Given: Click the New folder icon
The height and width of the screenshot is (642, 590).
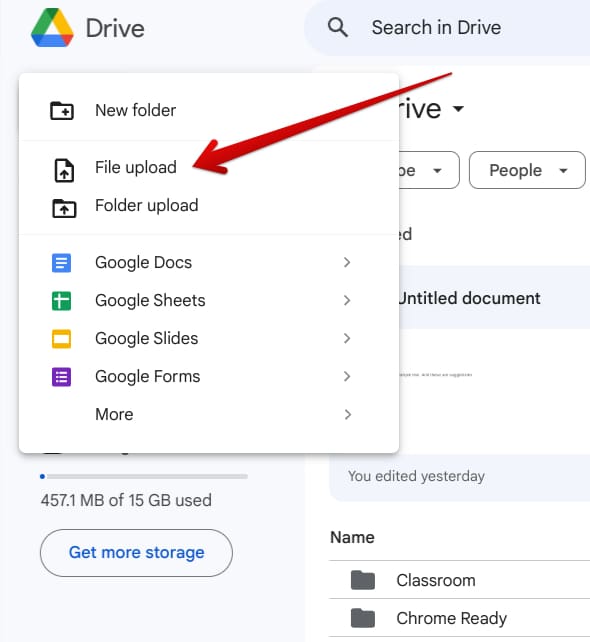Looking at the screenshot, I should tap(62, 111).
